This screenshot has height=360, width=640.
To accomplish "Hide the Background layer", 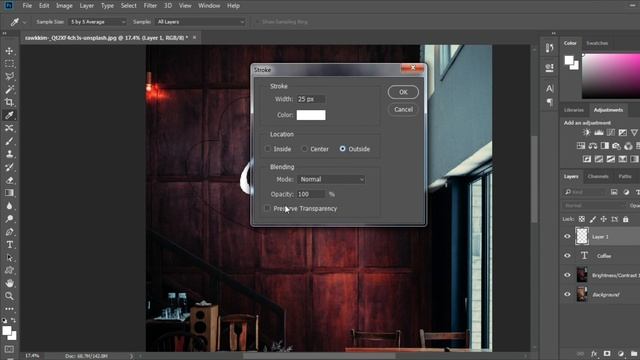I will point(567,294).
